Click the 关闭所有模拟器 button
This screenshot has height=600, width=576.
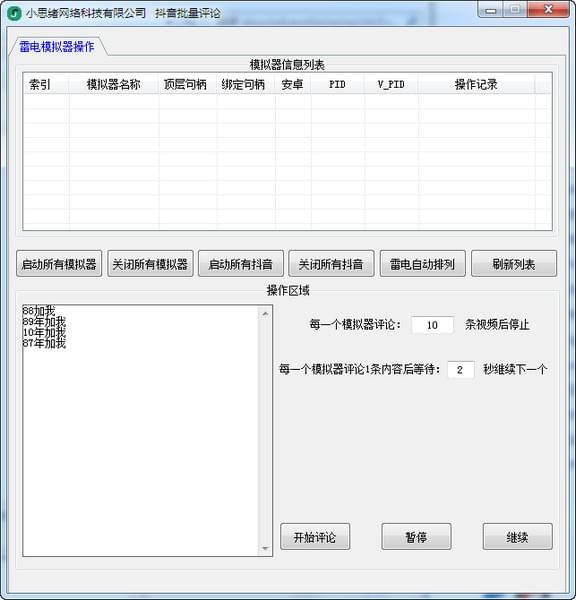coord(150,264)
